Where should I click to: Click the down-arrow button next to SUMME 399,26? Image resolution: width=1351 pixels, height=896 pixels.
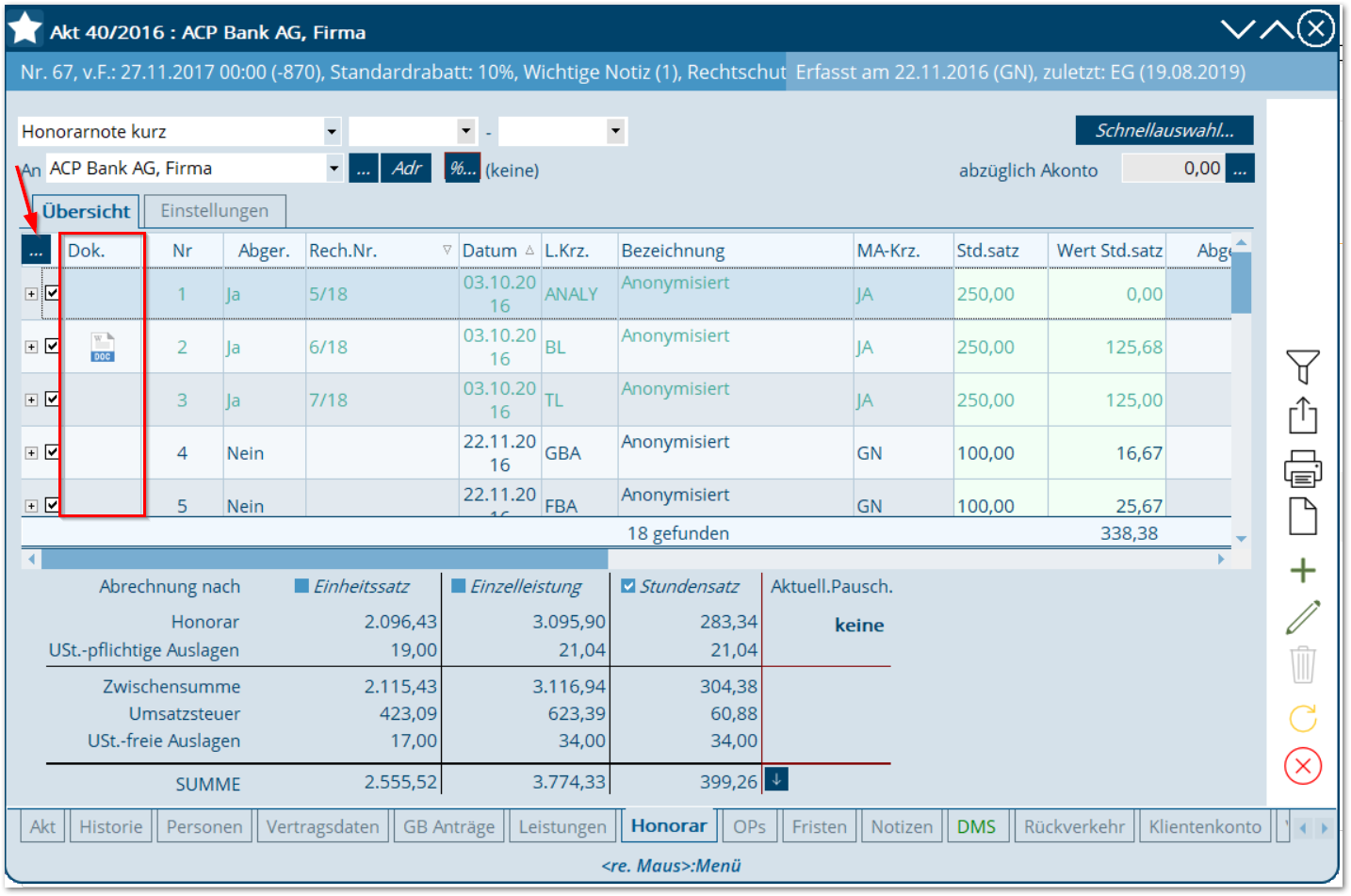(x=775, y=779)
